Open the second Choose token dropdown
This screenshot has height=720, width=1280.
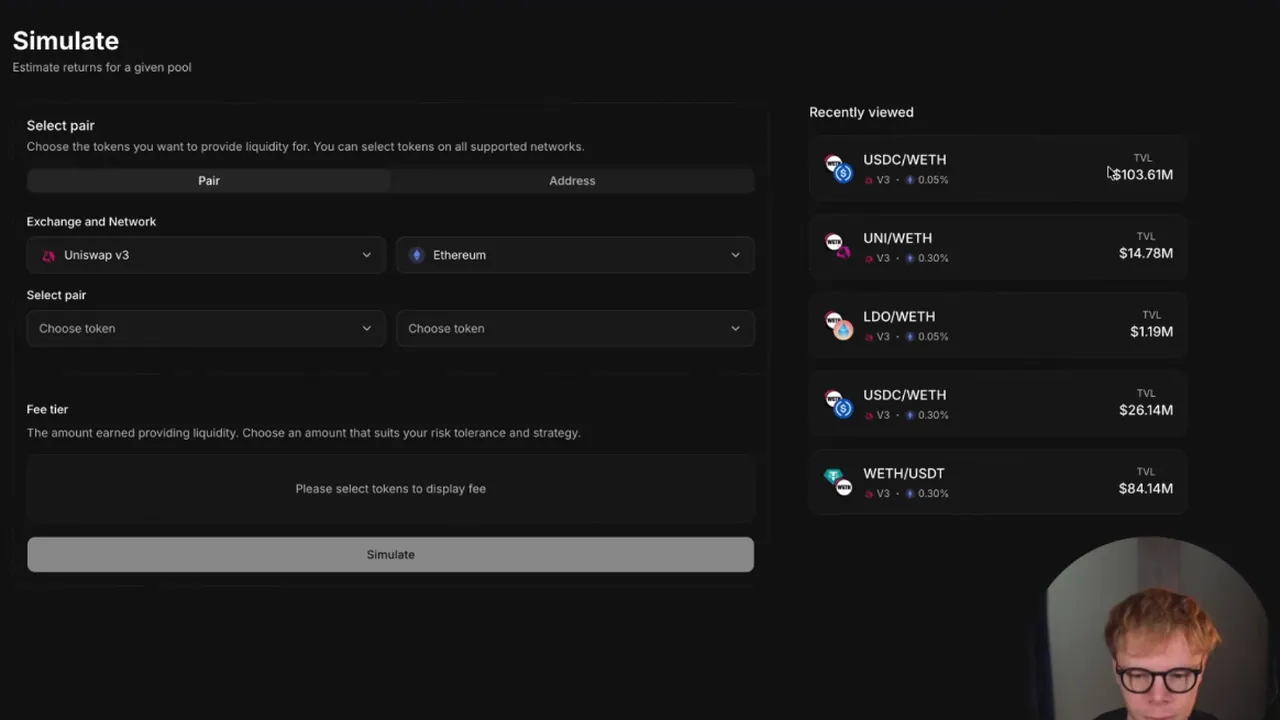575,328
